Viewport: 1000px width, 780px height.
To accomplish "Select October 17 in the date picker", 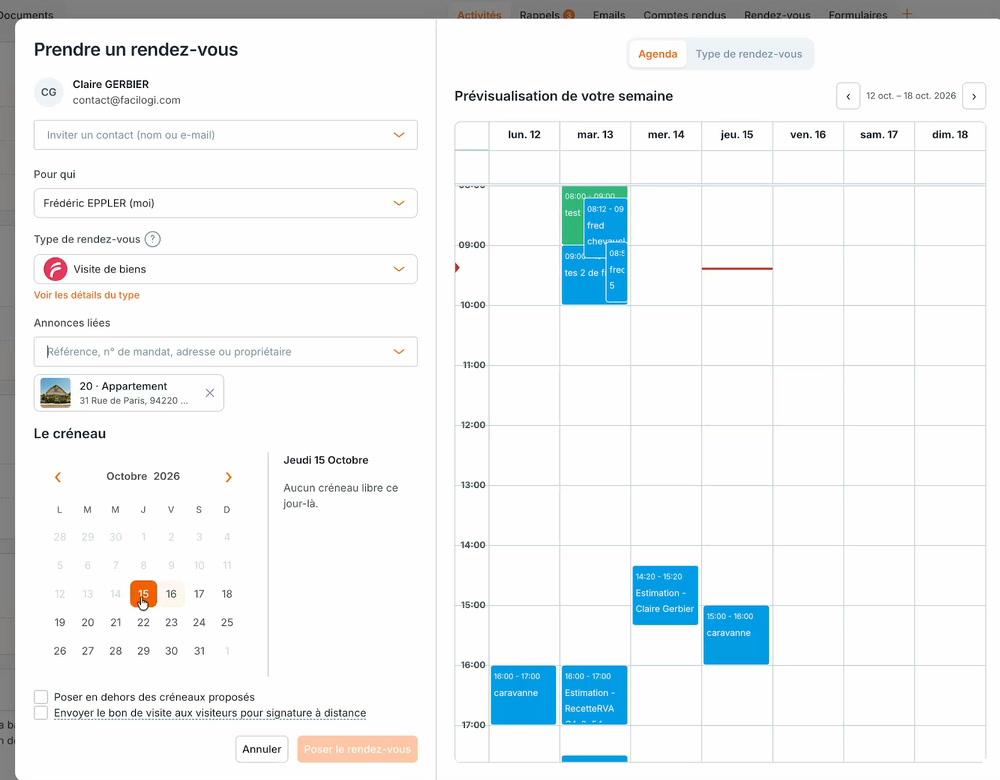I will coord(199,594).
